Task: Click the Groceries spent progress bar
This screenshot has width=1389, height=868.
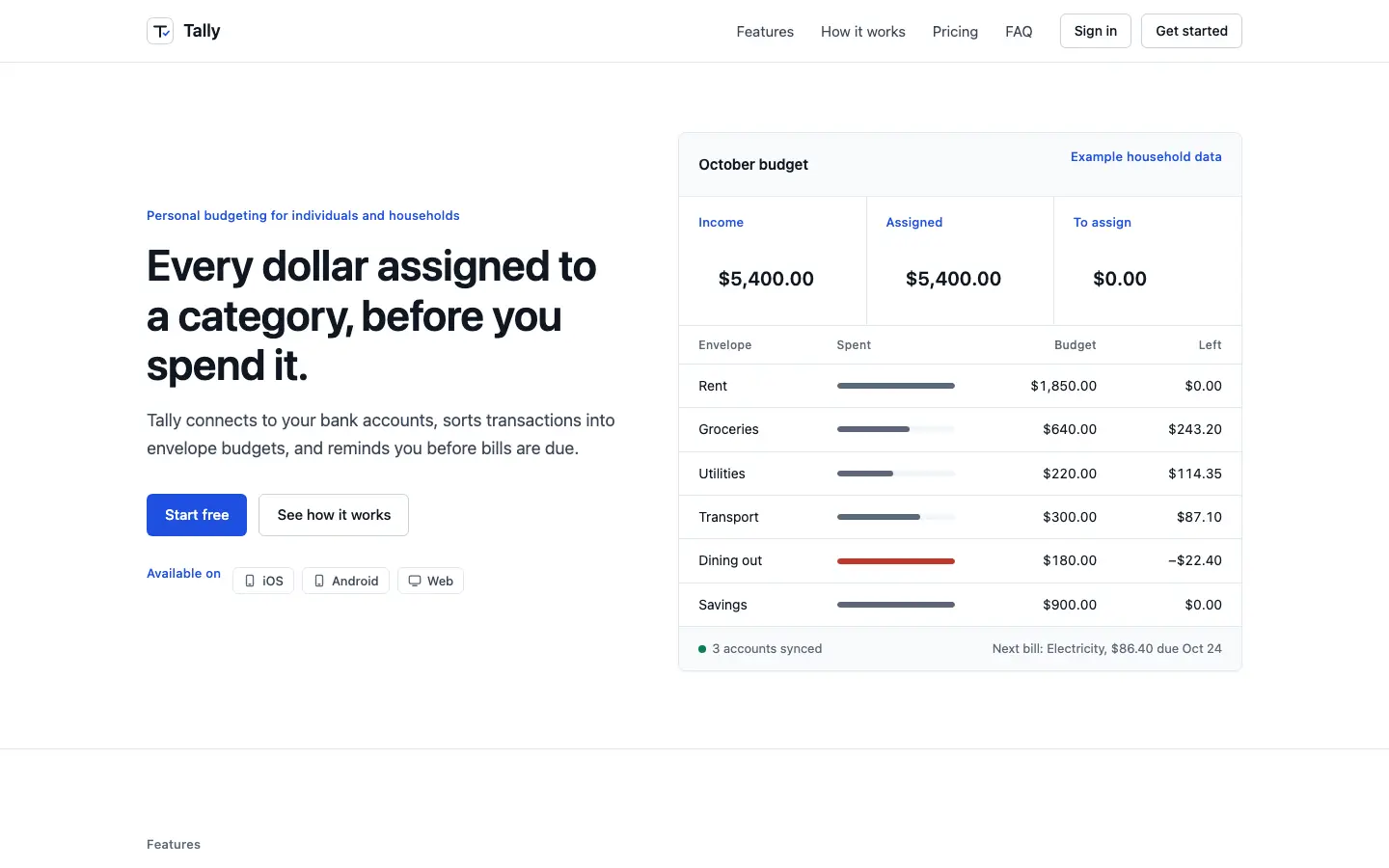Action: point(896,429)
